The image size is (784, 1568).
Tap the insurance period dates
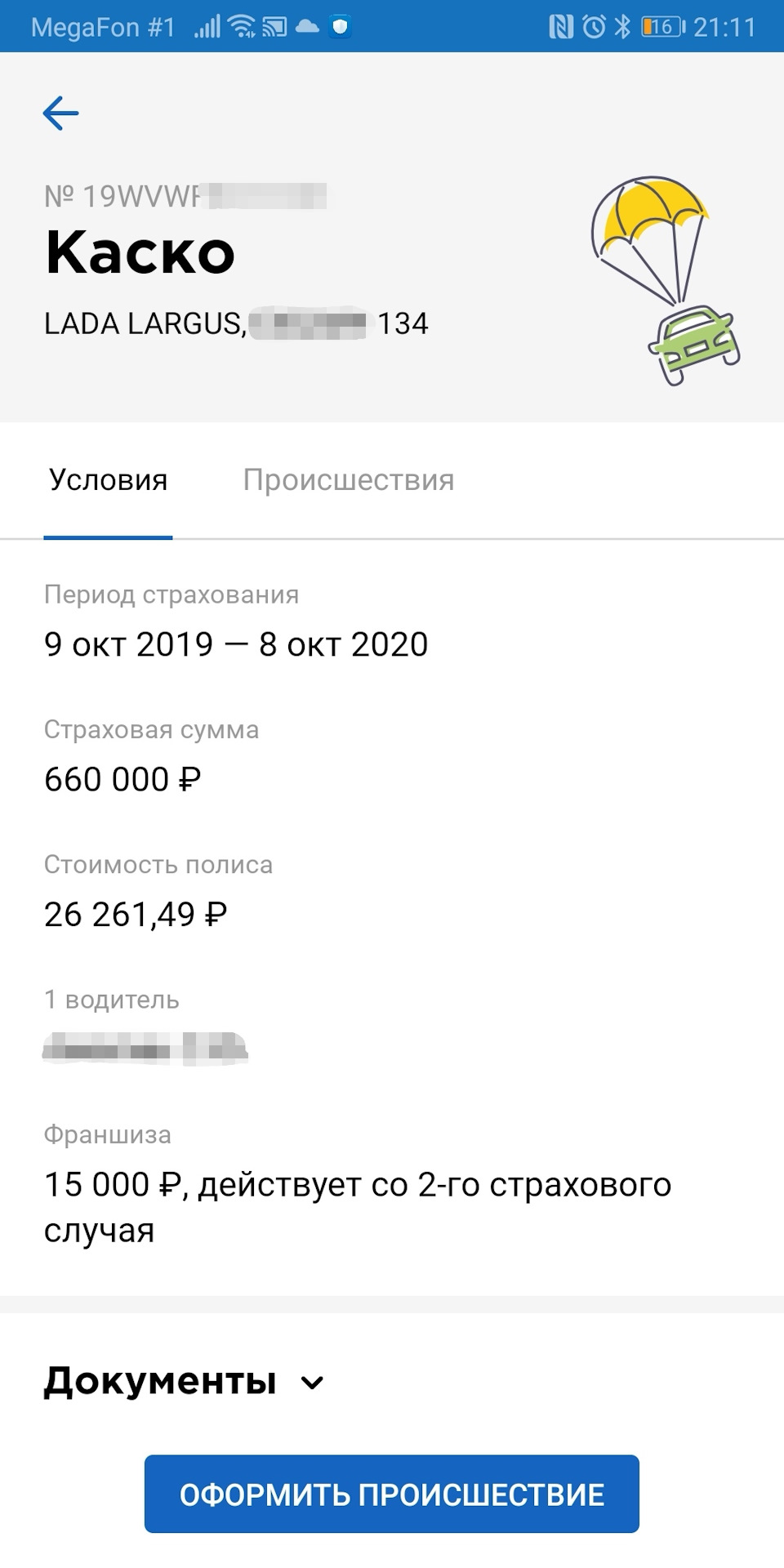(x=236, y=644)
